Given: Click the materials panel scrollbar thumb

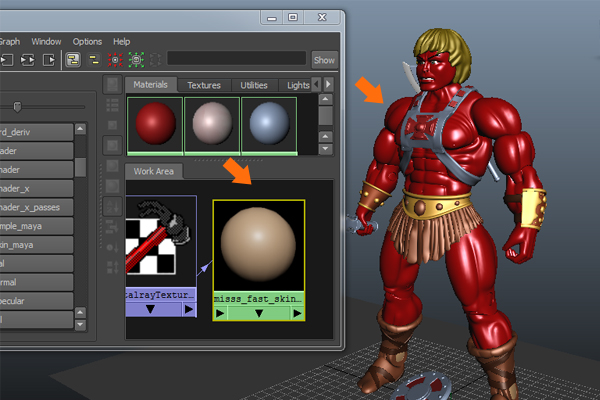Looking at the screenshot, I should (x=325, y=116).
